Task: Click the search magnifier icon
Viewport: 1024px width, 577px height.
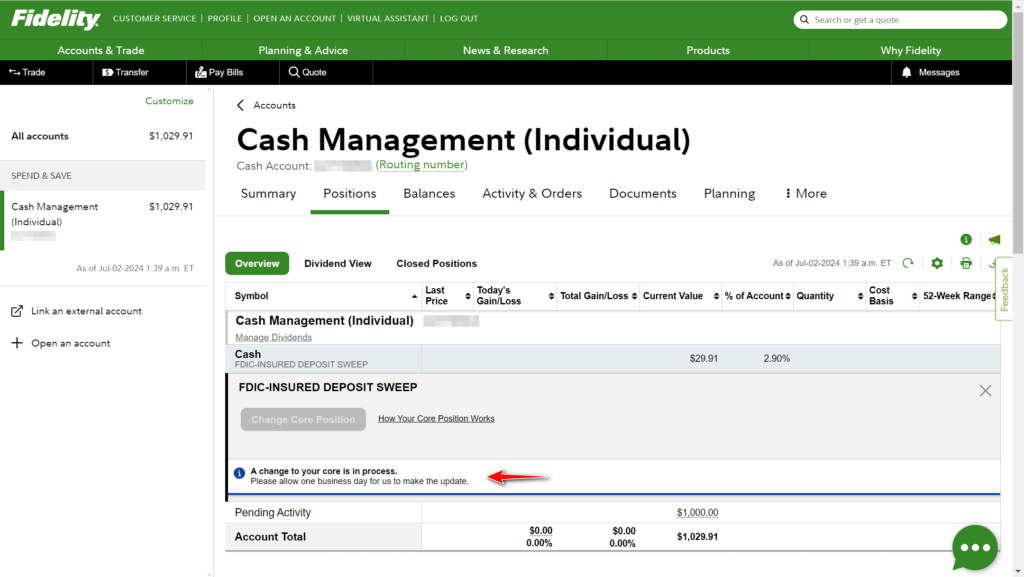Action: point(805,20)
